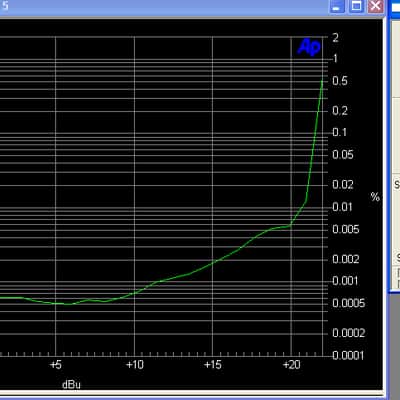Click the blue Ap logo
This screenshot has width=400, height=400.
(x=309, y=47)
